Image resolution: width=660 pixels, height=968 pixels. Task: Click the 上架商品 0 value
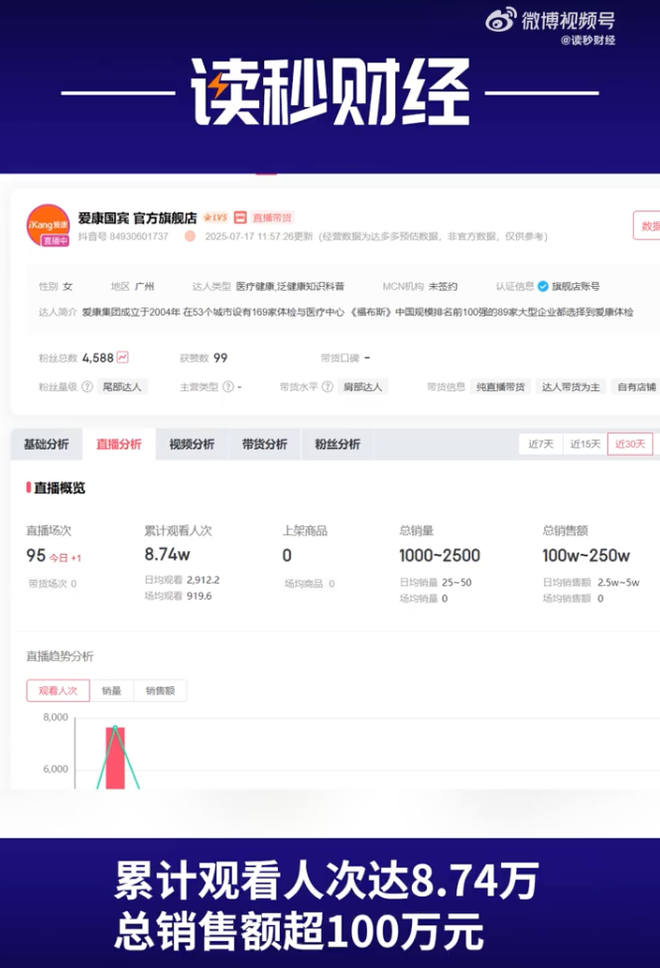pyautogui.click(x=287, y=556)
